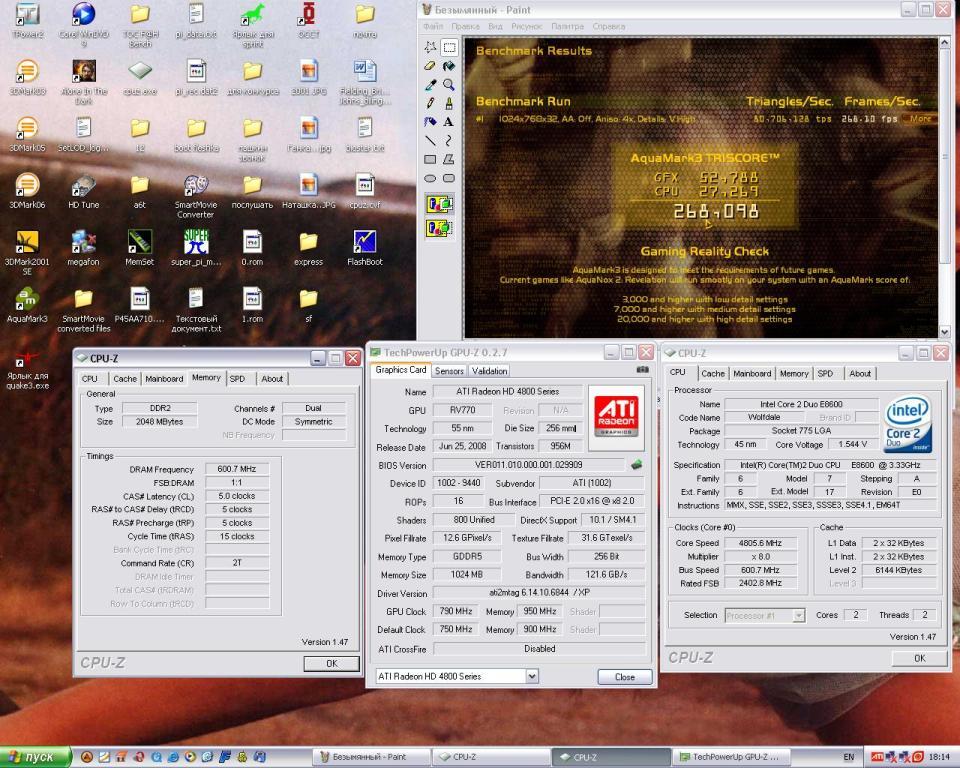Open the Справка menu in Paint
Image resolution: width=960 pixels, height=768 pixels.
point(609,26)
